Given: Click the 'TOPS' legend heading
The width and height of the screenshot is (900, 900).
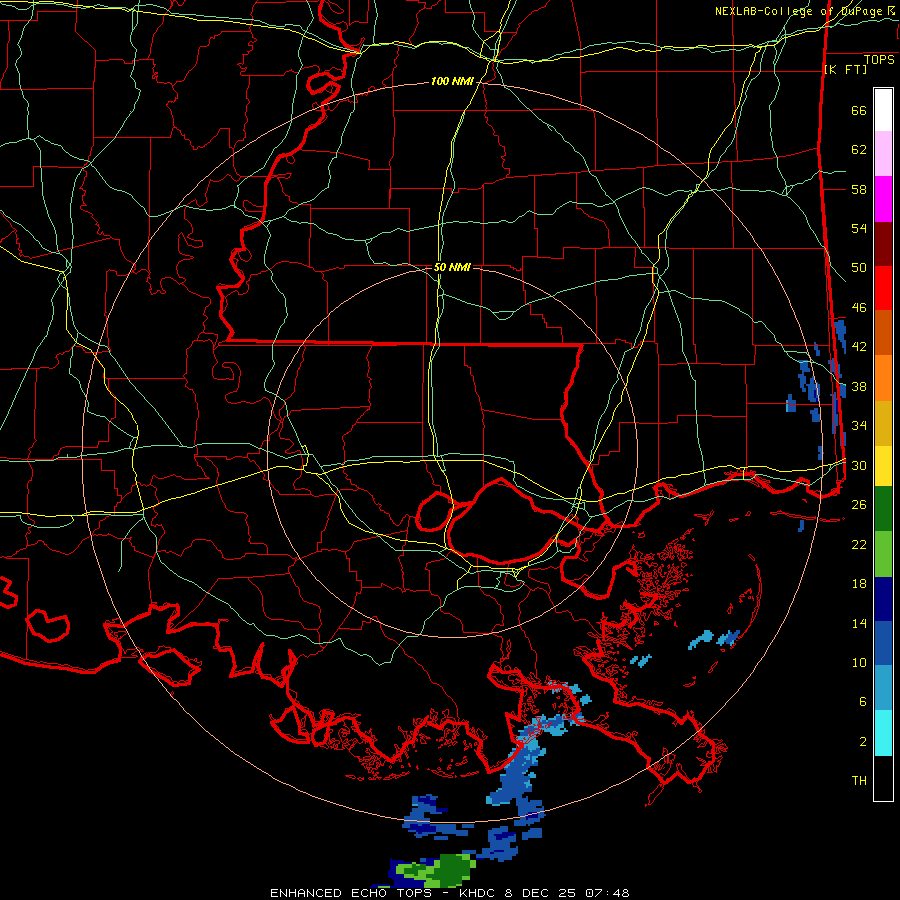Looking at the screenshot, I should click(879, 60).
